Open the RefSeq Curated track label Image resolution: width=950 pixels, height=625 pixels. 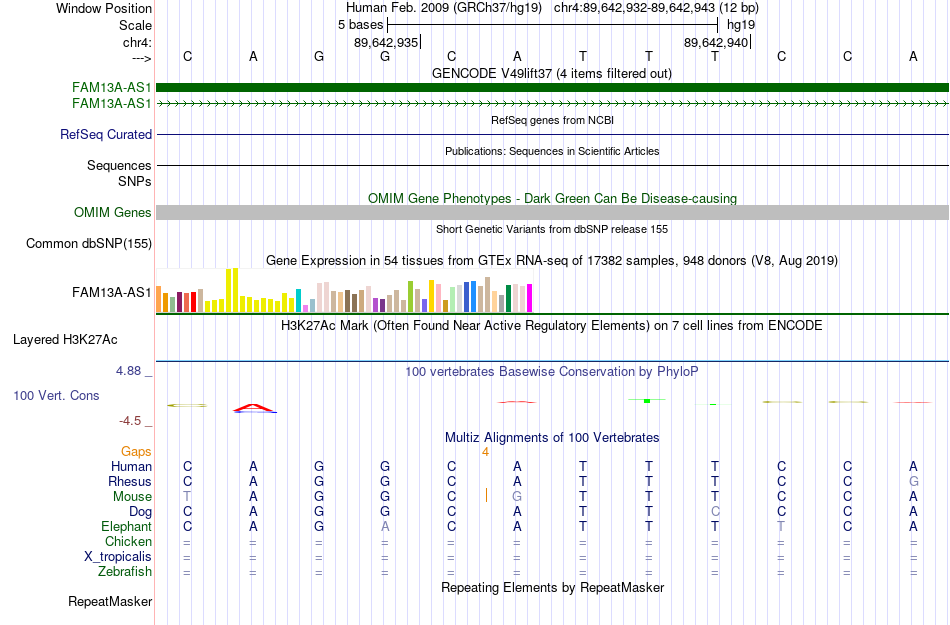coord(106,134)
